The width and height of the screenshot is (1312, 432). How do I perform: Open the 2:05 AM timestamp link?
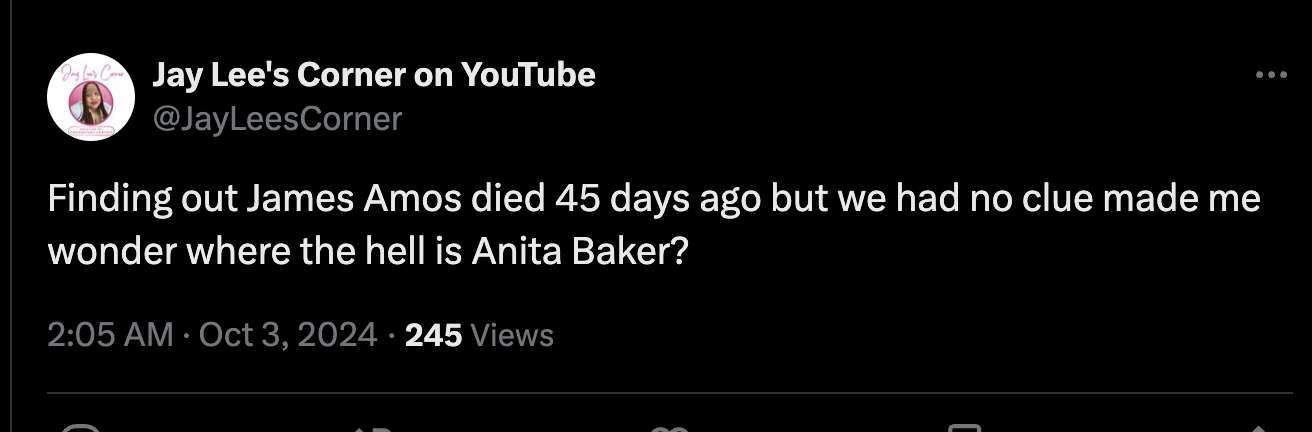tap(110, 334)
